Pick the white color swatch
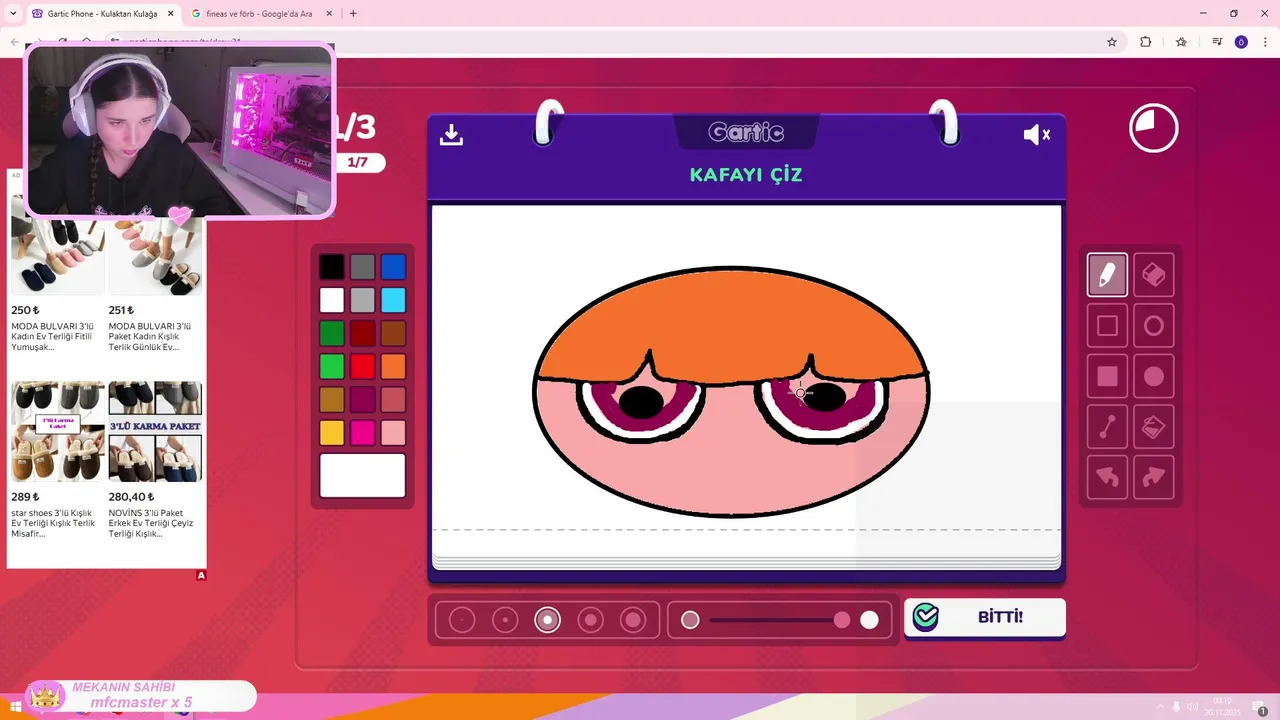The image size is (1280, 720). 332,300
